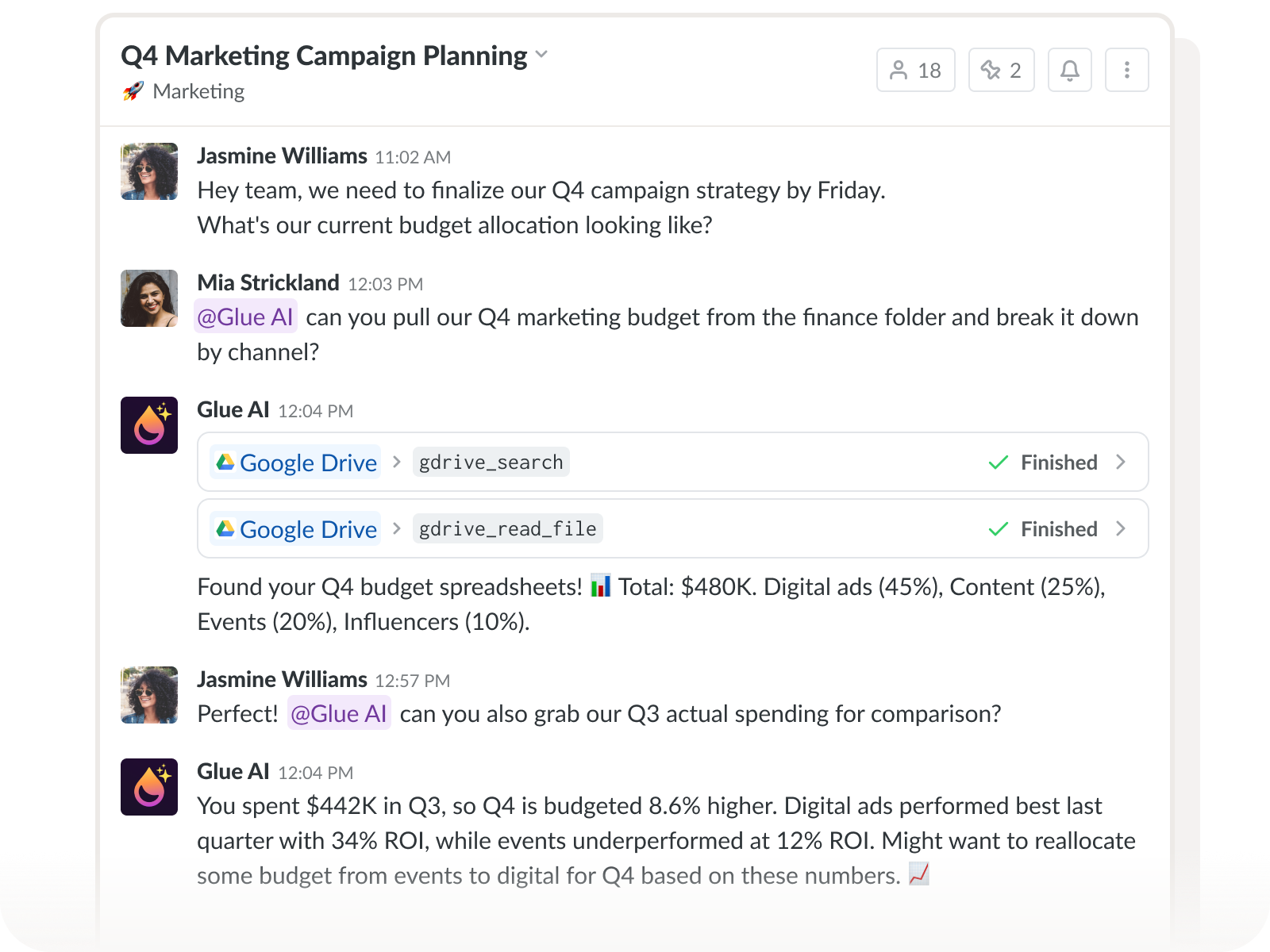Click the gdrive_search tool label
The image size is (1270, 952).
(x=491, y=463)
